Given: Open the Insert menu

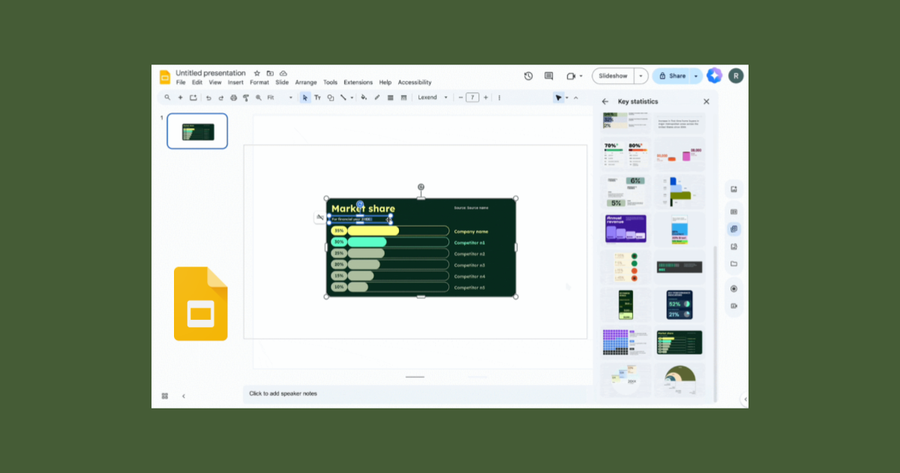Looking at the screenshot, I should coord(235,83).
